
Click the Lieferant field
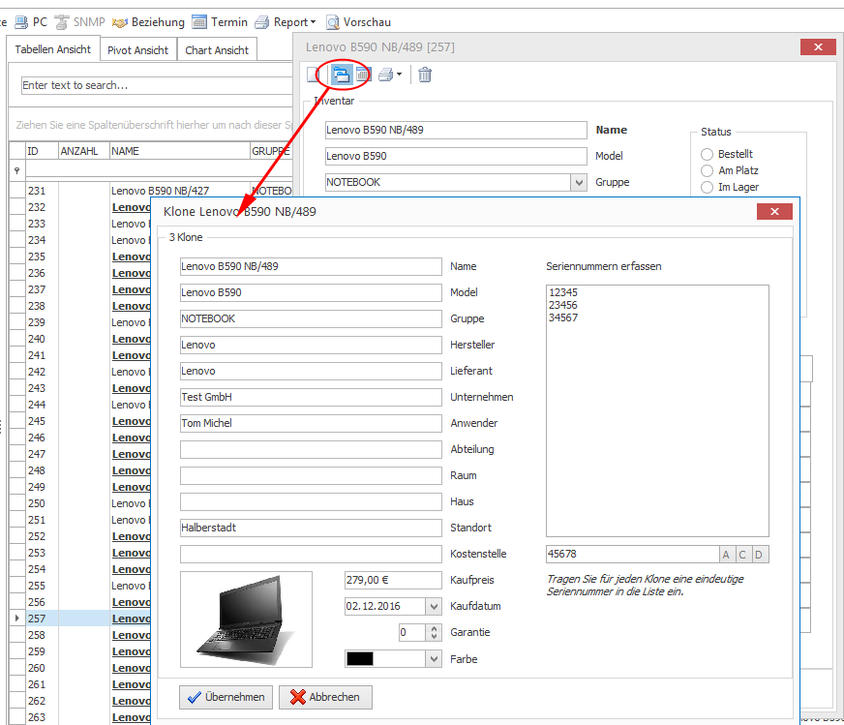311,371
